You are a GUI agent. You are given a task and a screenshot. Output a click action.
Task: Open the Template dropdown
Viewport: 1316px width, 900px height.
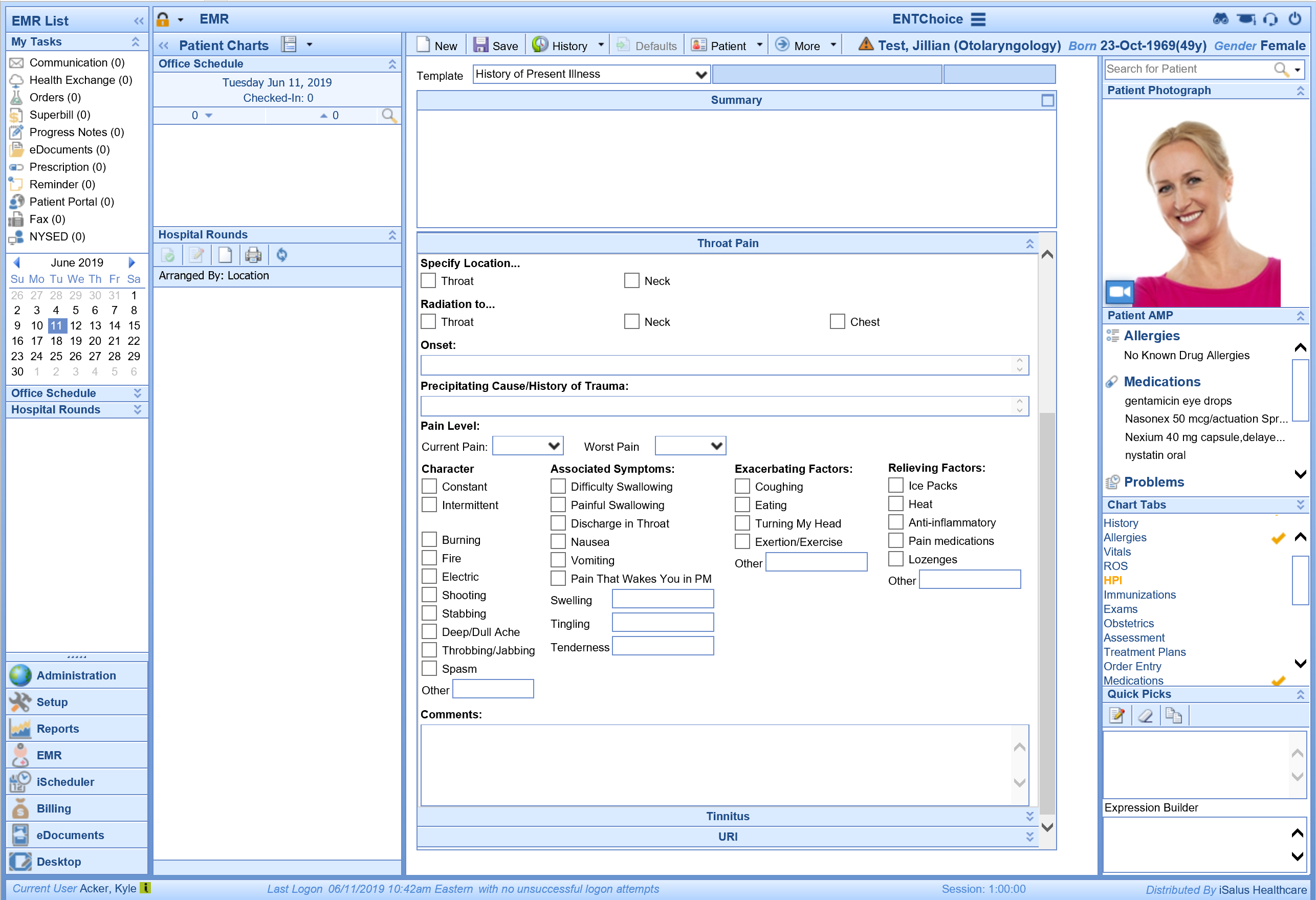700,75
